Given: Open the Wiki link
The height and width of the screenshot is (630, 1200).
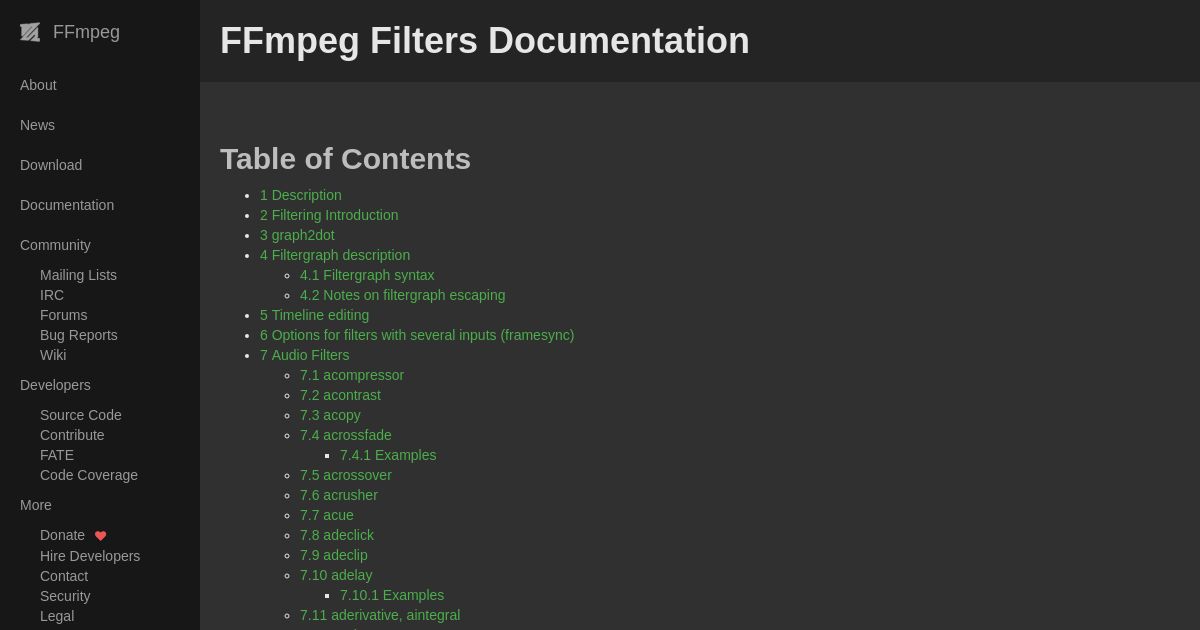Looking at the screenshot, I should tap(53, 355).
